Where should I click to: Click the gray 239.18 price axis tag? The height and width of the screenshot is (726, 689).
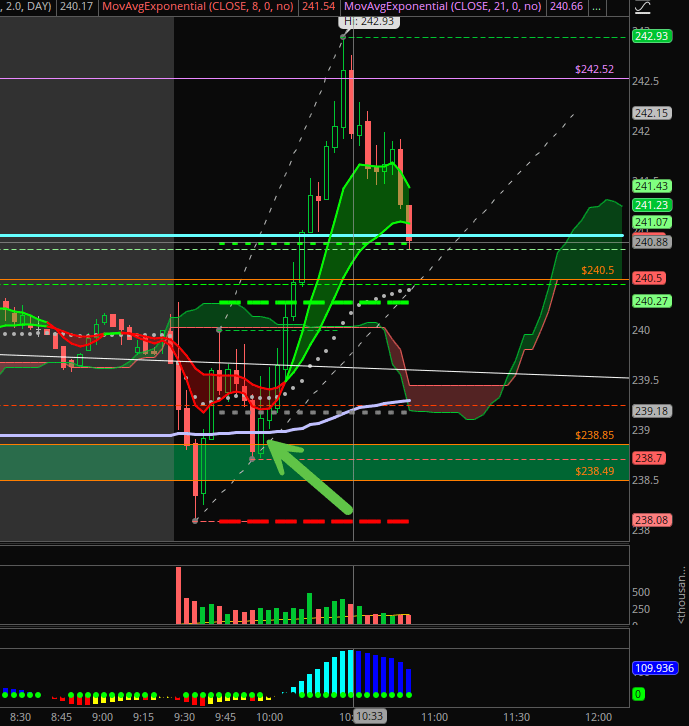coord(650,411)
